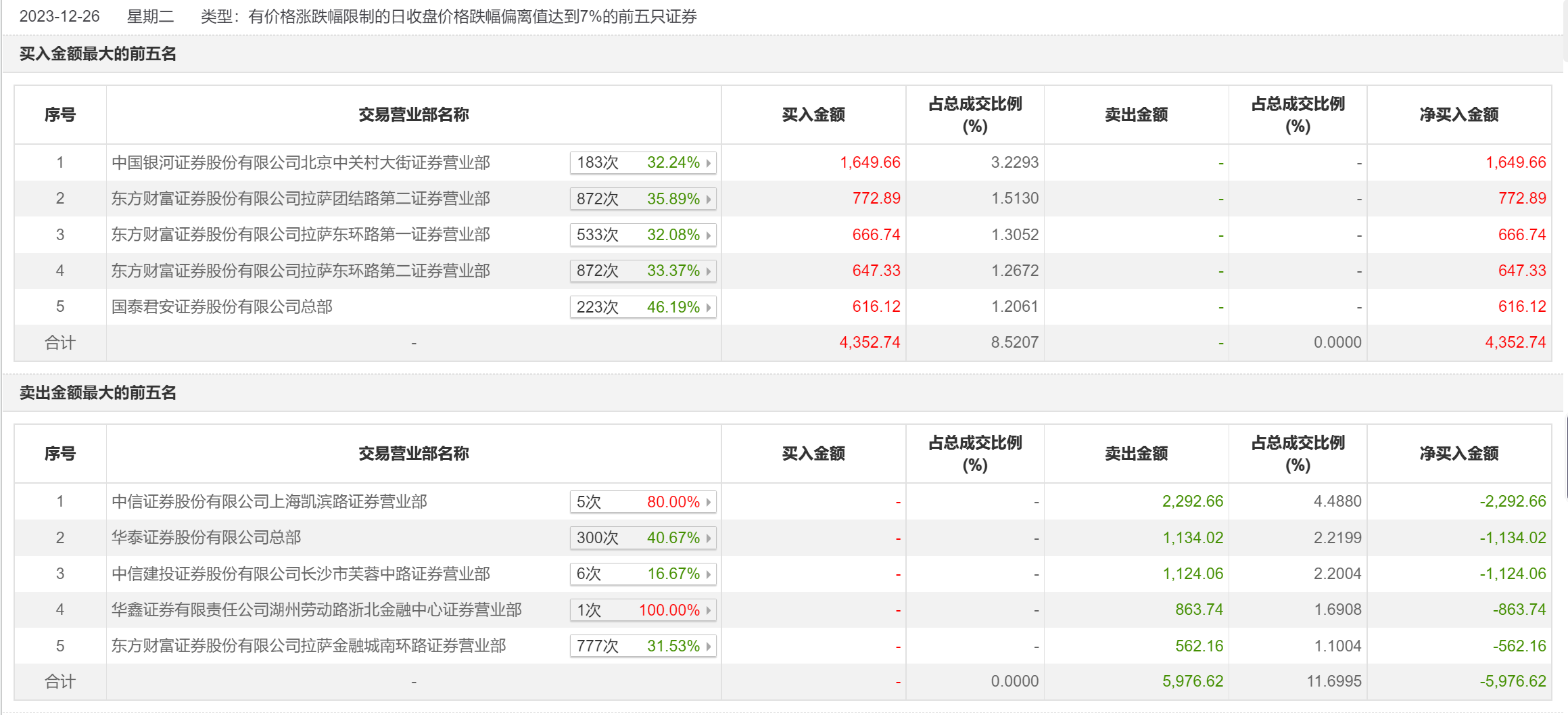The height and width of the screenshot is (715, 1568).
Task: Open 中信证券上海凯滨路证券营业部 link
Action: click(x=269, y=501)
